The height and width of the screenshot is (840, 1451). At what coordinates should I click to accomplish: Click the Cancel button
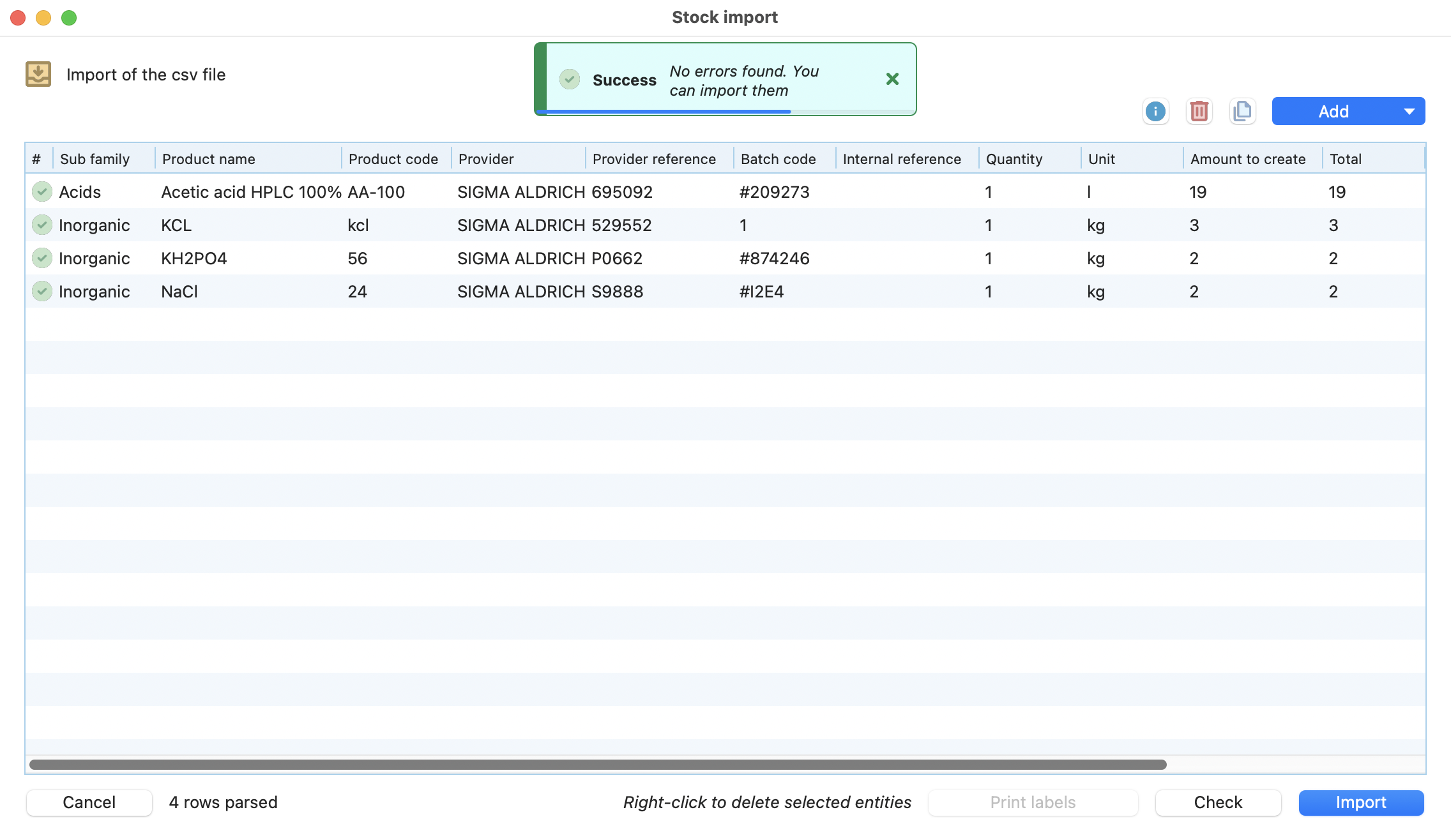click(x=89, y=802)
